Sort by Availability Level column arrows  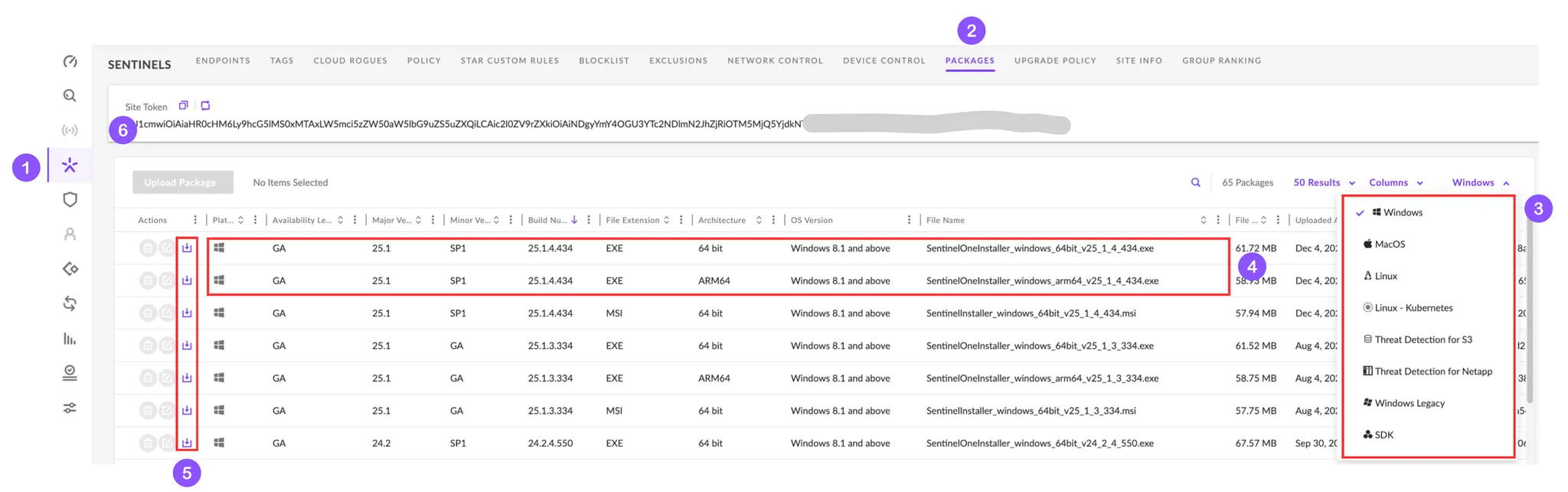[340, 220]
